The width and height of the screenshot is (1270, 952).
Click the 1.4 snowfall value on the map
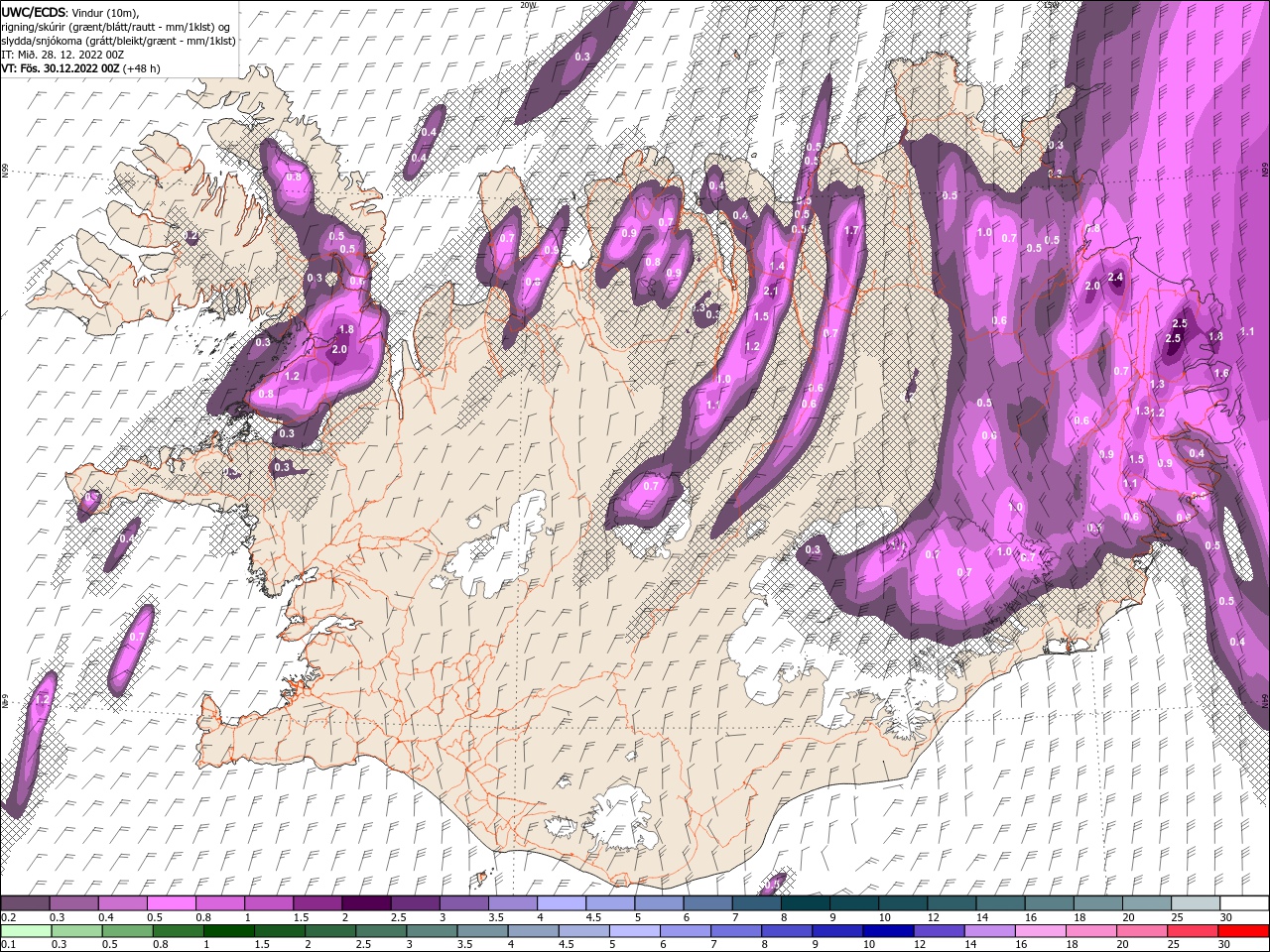pyautogui.click(x=777, y=266)
